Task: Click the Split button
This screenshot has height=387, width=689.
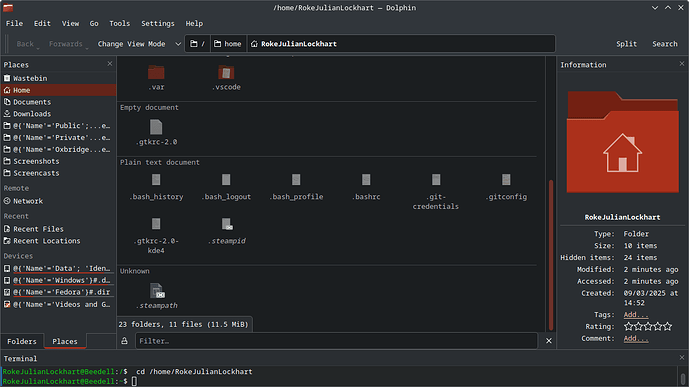Action: (626, 44)
